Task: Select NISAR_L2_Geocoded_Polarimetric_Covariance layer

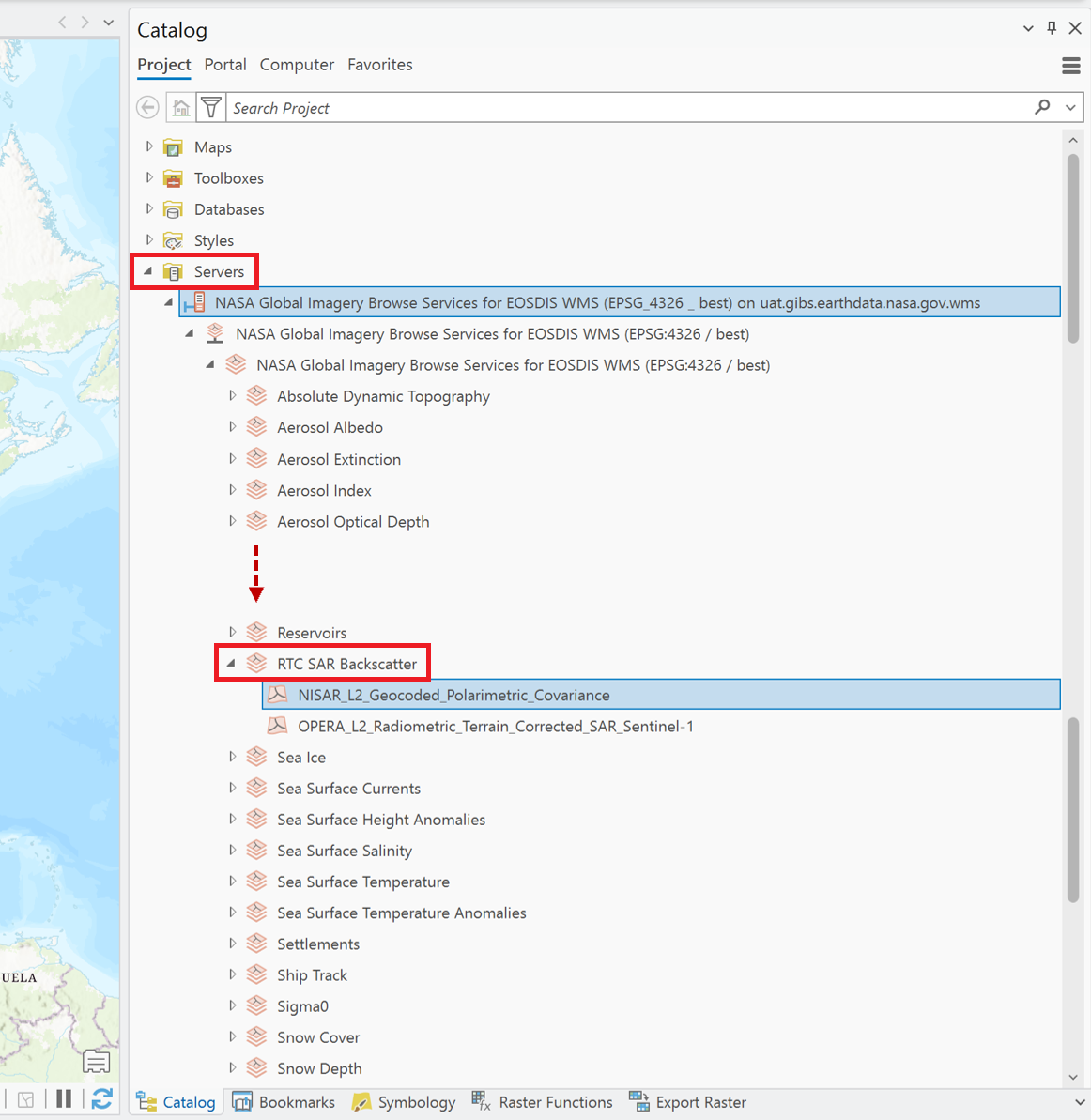Action: point(662,695)
